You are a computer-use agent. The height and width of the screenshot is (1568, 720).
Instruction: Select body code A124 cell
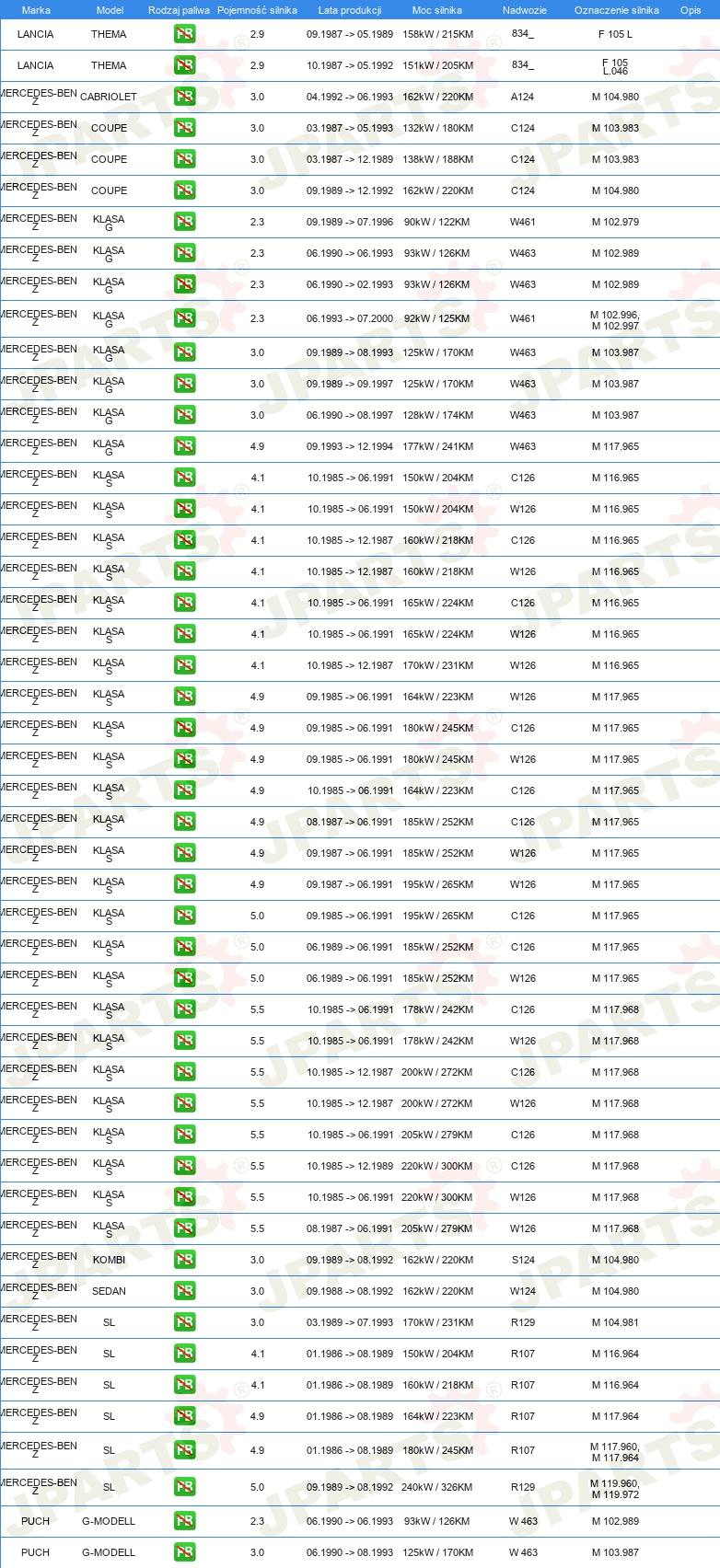(522, 97)
